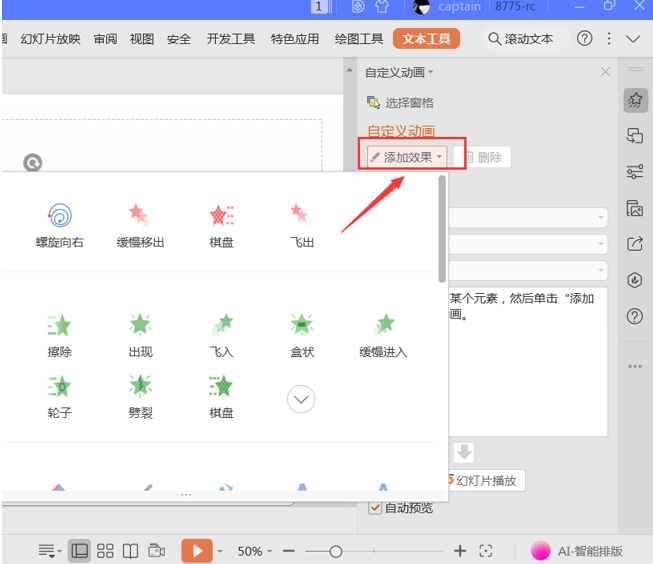Open the slideshow play options arrow

point(220,551)
